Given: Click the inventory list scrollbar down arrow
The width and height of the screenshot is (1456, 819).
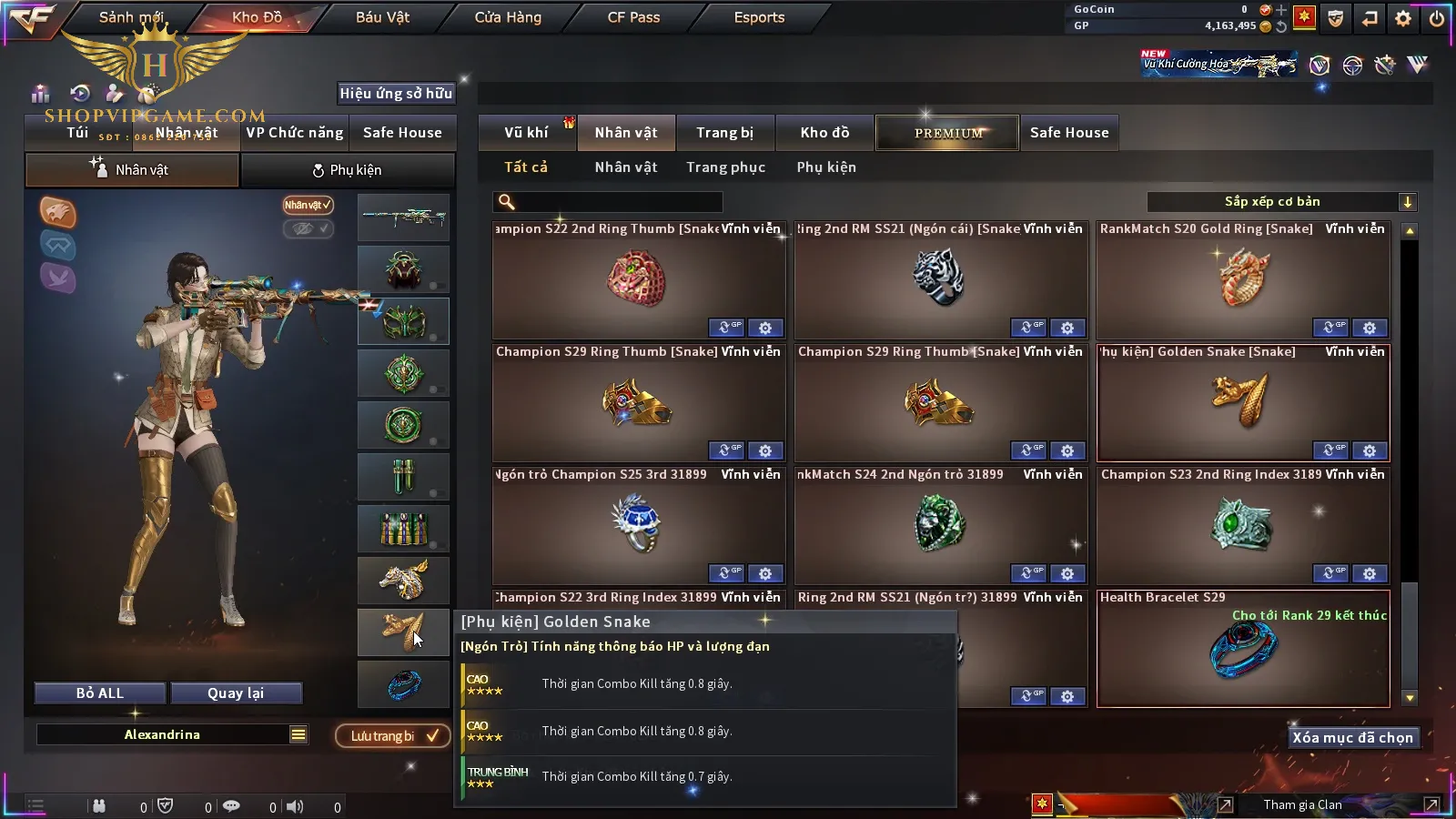Looking at the screenshot, I should pos(1410,698).
